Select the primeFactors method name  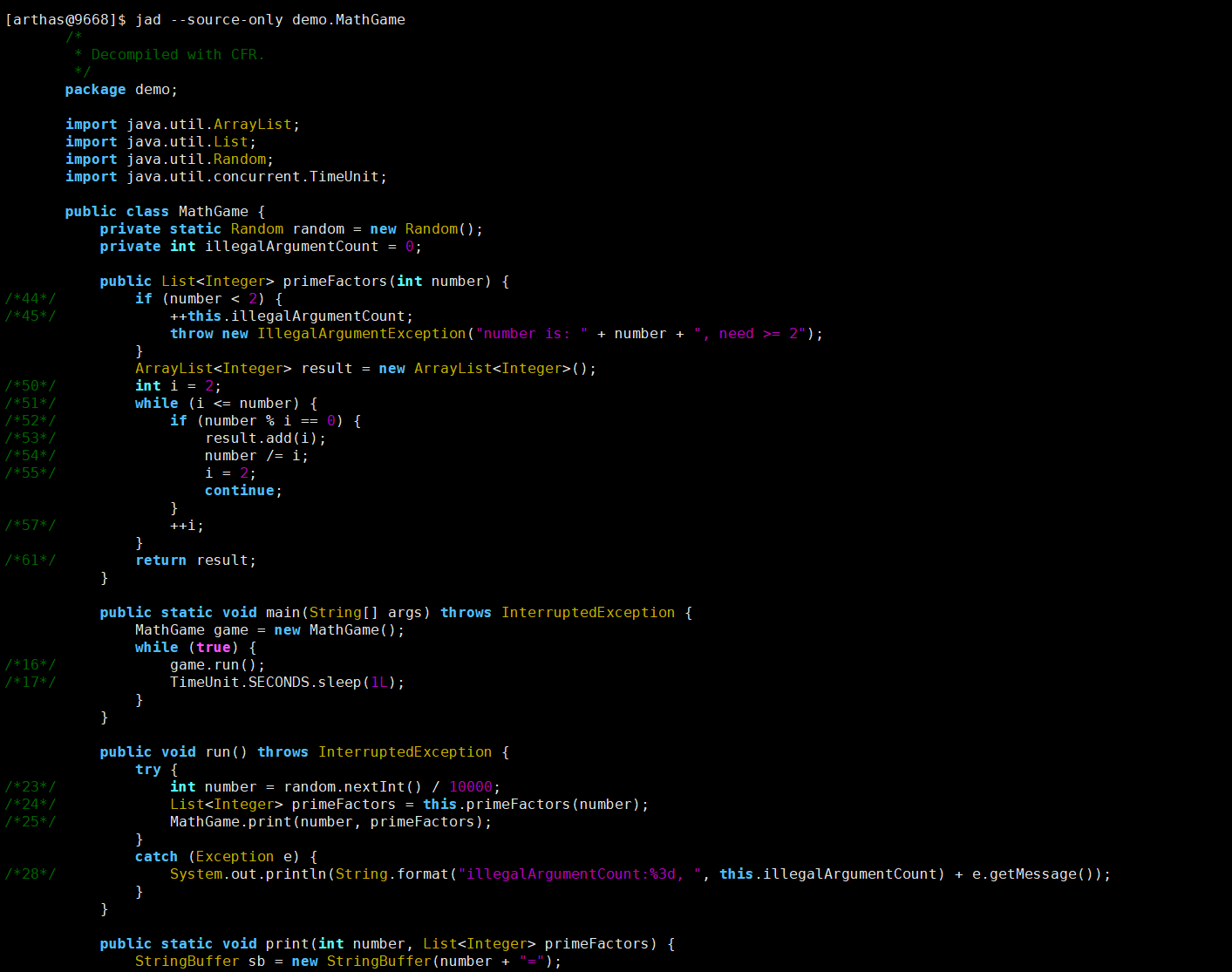click(x=334, y=281)
